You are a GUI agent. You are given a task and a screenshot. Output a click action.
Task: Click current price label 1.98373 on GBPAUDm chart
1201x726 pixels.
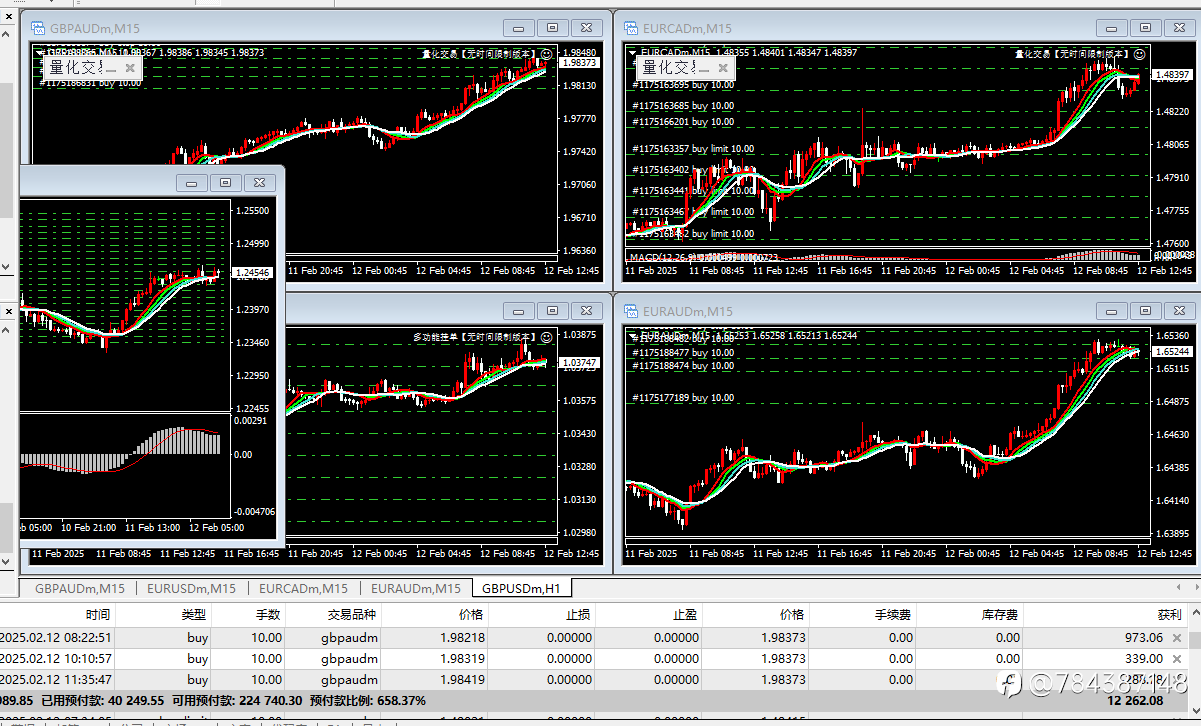[x=580, y=62]
